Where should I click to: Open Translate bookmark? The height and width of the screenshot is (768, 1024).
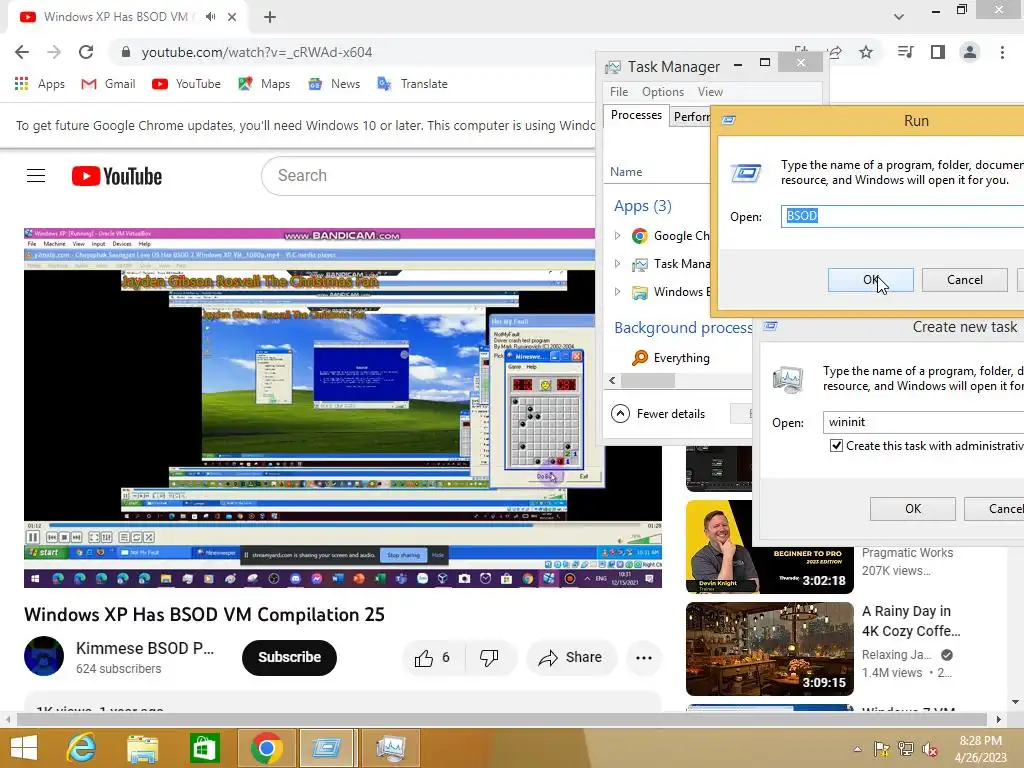point(413,84)
